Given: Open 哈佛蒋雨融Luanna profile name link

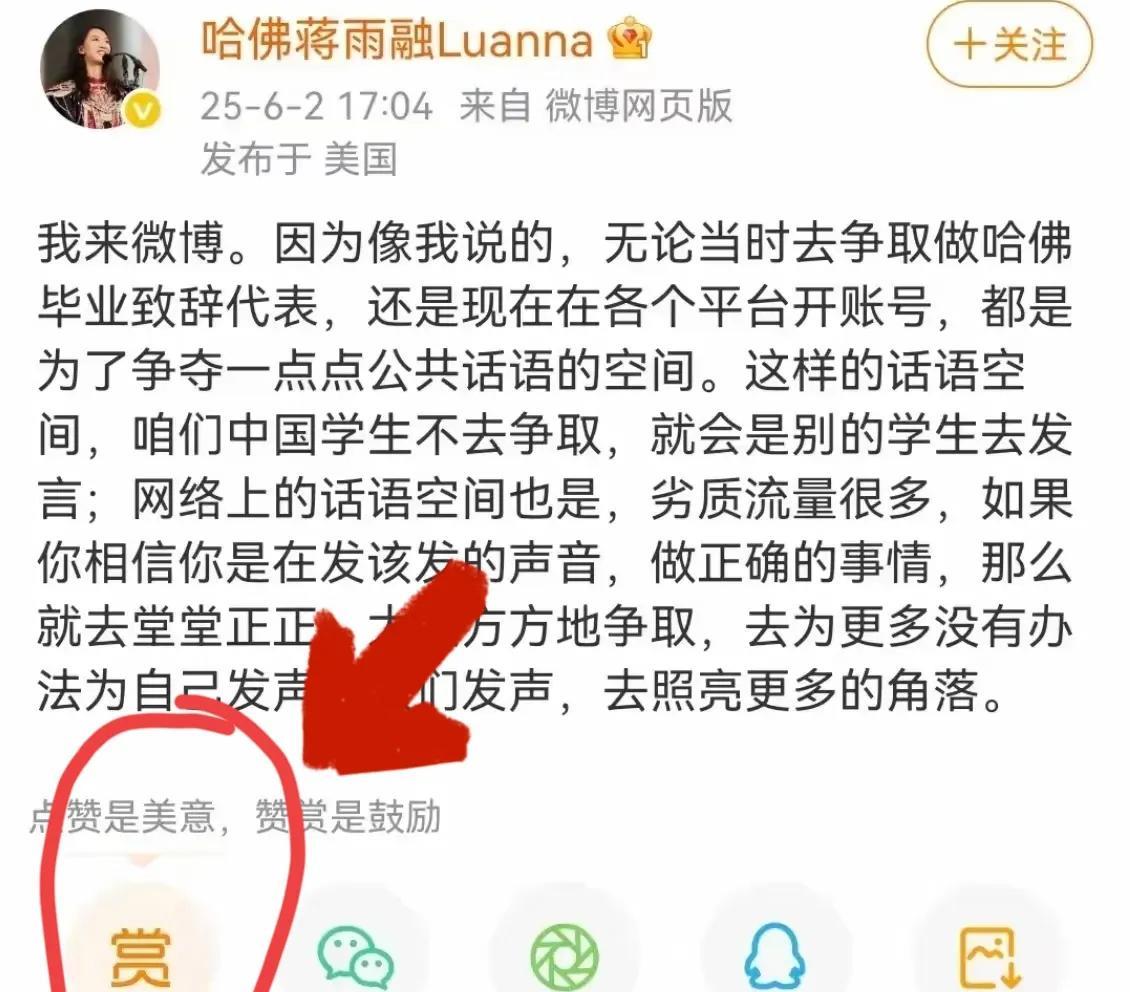Looking at the screenshot, I should pos(396,40).
